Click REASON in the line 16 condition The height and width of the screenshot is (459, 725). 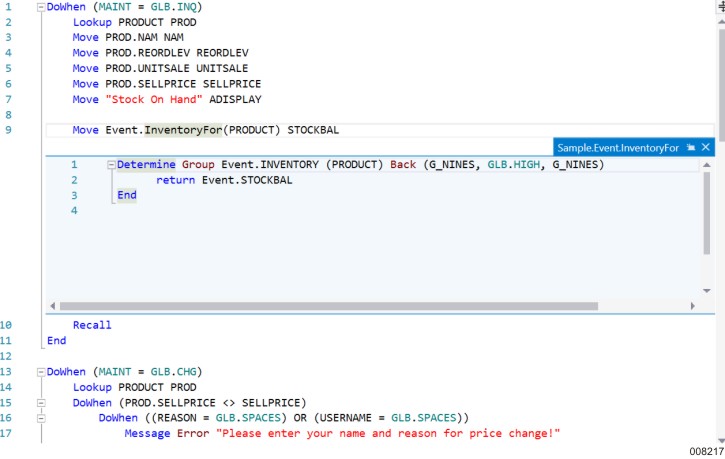coord(177,418)
